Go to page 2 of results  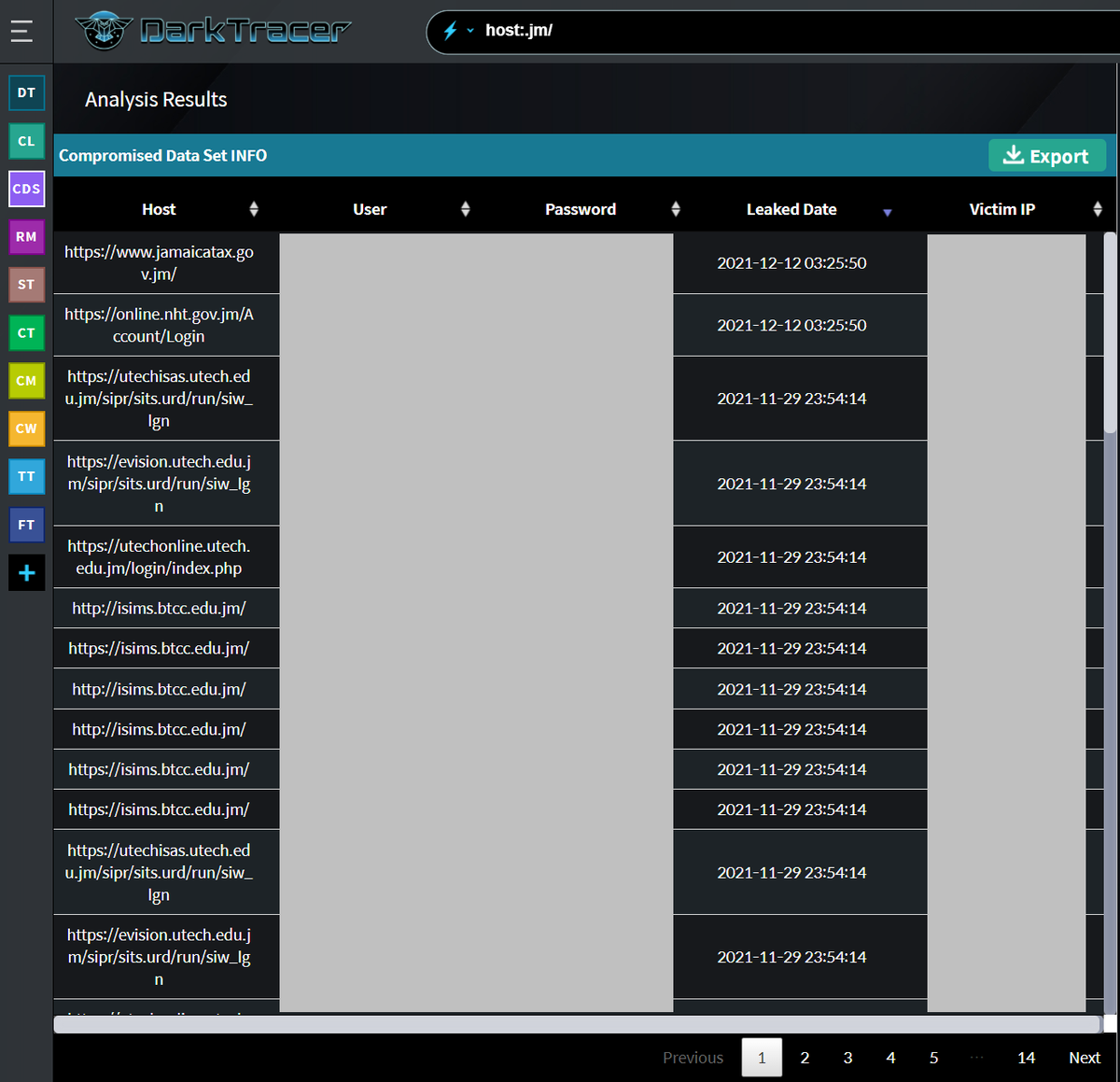805,1058
